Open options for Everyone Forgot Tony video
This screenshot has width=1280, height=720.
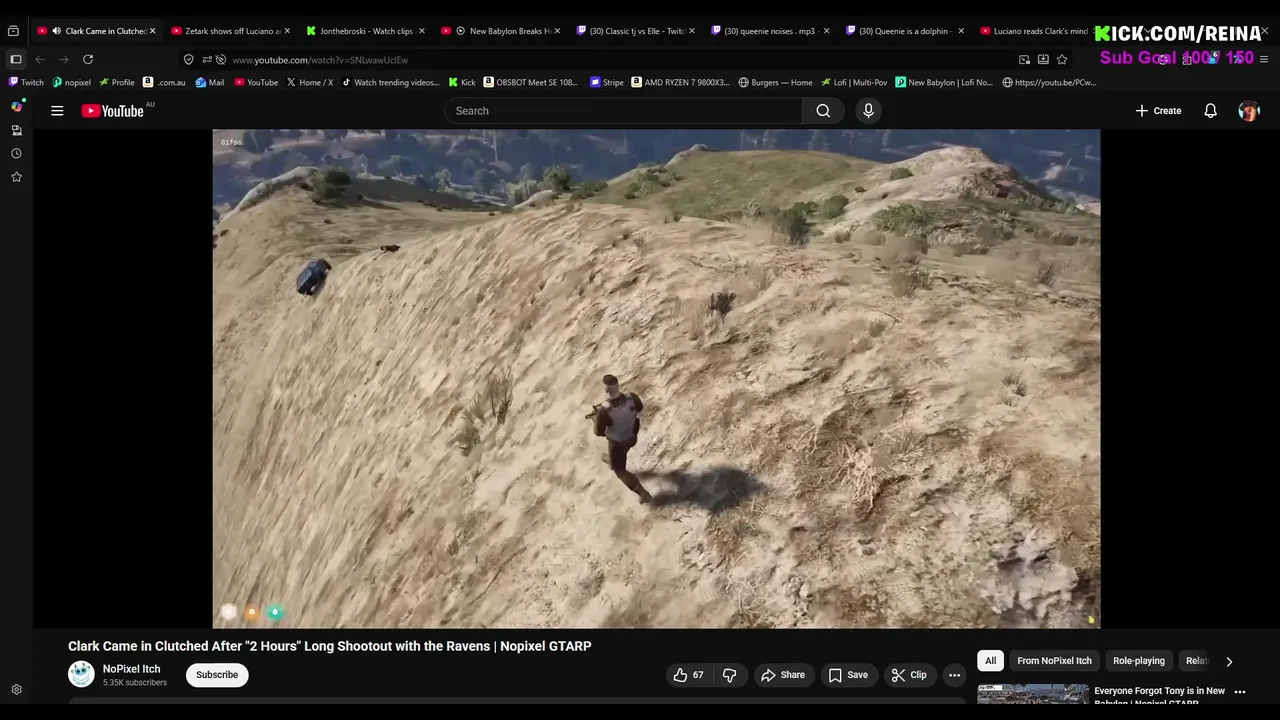click(x=1240, y=692)
